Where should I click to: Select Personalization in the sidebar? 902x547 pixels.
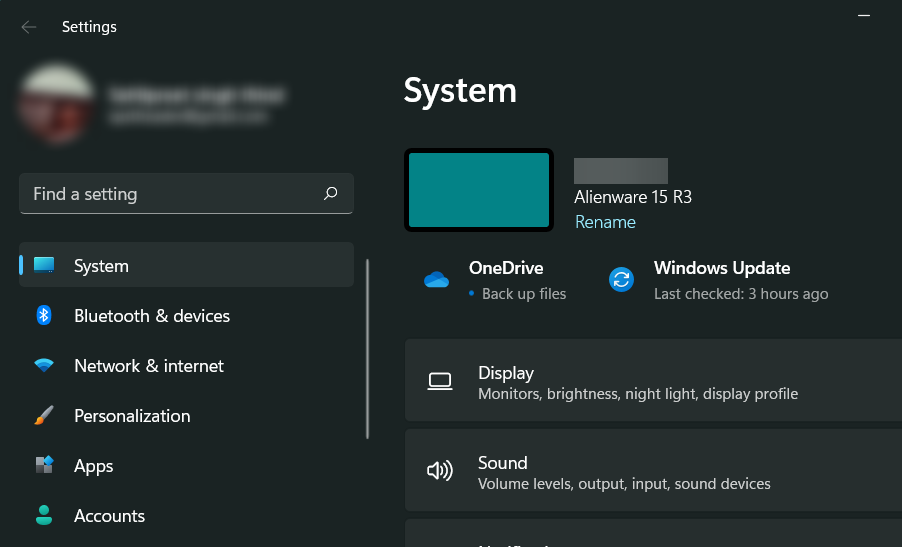(x=132, y=416)
